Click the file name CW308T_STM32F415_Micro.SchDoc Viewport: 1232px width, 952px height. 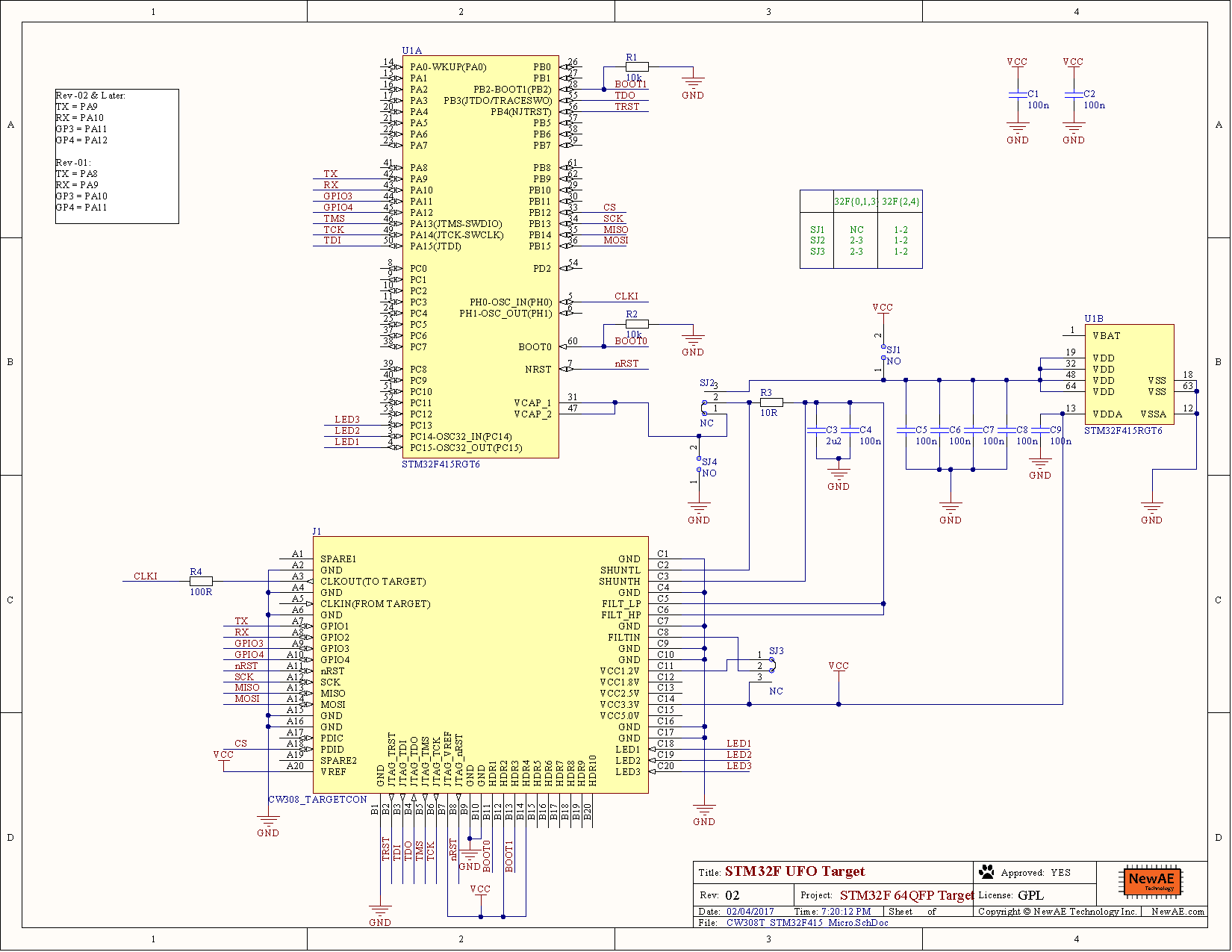tap(807, 923)
